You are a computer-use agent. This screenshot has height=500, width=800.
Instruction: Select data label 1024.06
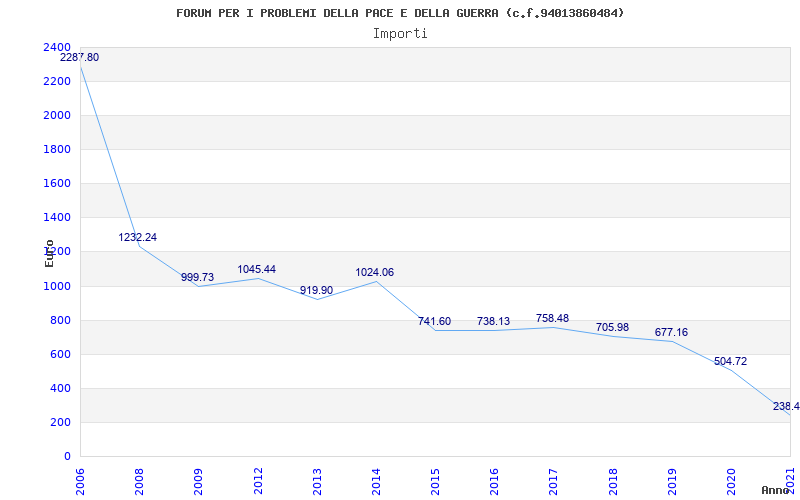(x=374, y=272)
